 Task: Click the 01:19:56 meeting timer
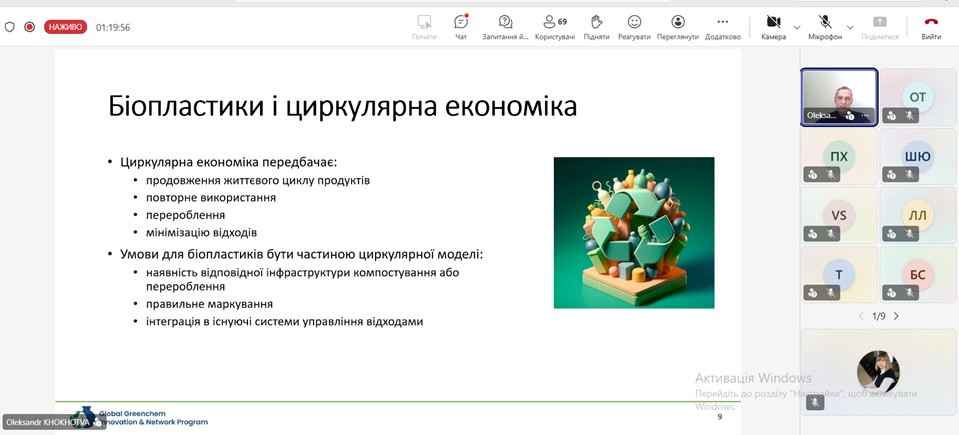click(x=113, y=28)
